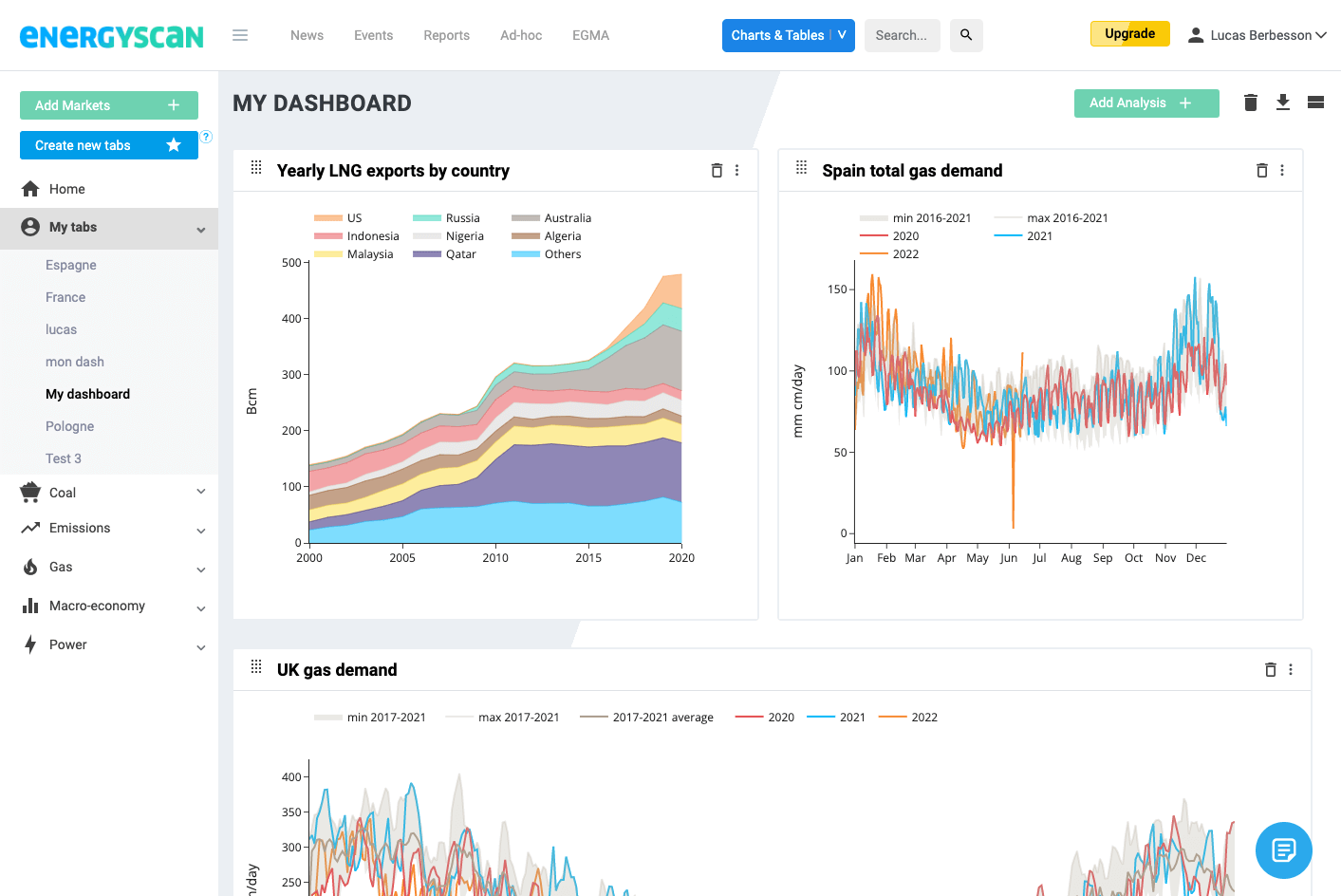Open the Pologne tab
Image resolution: width=1341 pixels, height=896 pixels.
point(69,426)
